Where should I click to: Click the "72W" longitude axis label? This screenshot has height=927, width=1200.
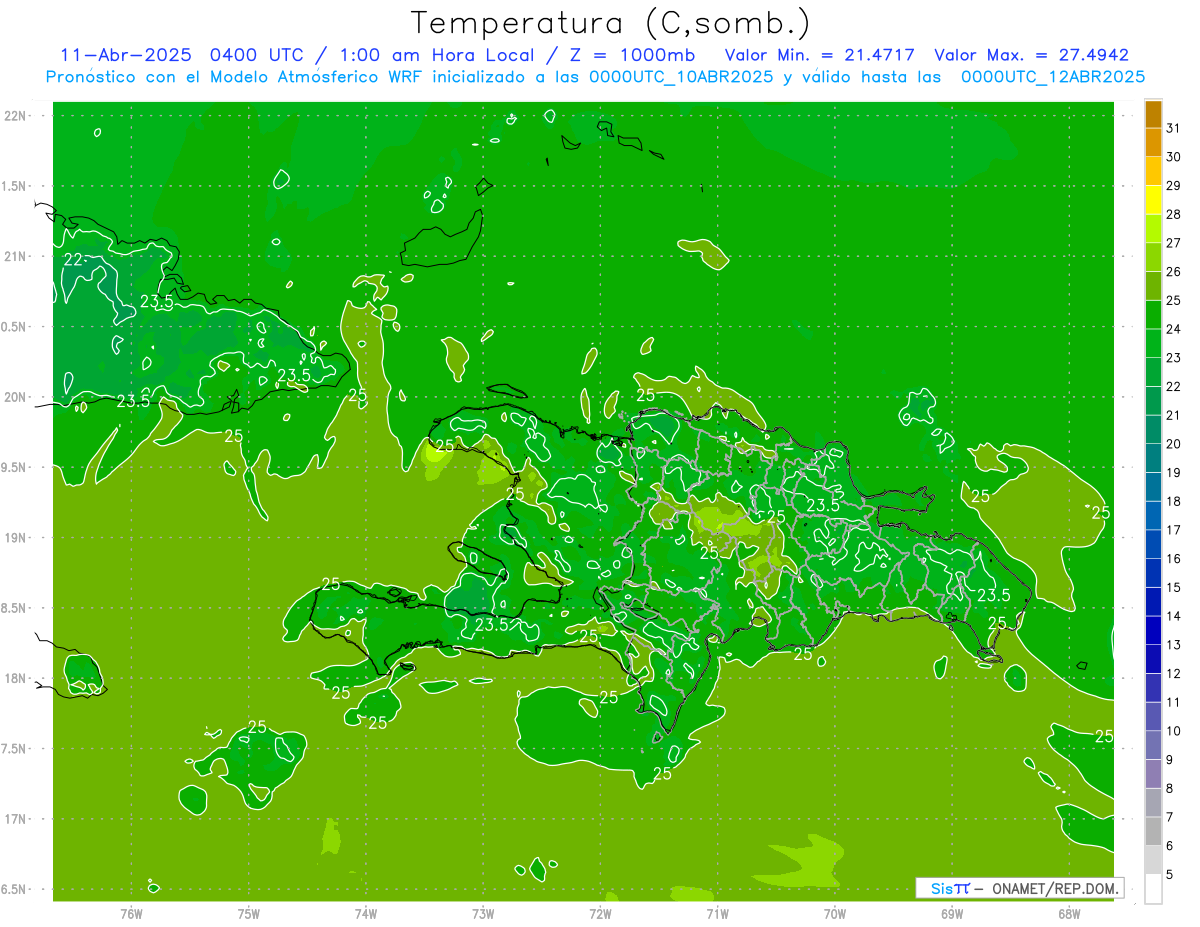[600, 913]
